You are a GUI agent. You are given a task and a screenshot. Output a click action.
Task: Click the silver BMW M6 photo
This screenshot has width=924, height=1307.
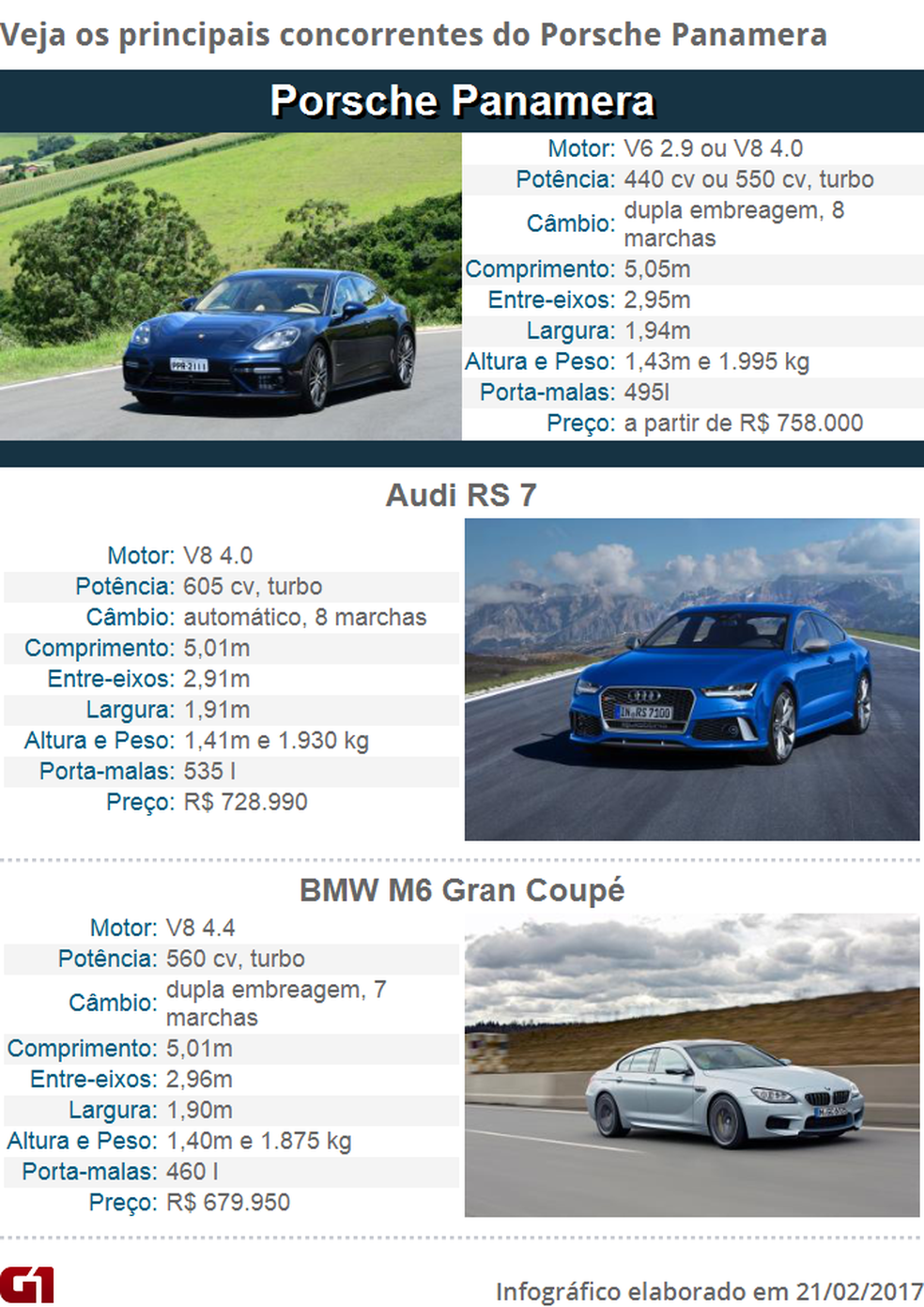coord(691,1065)
